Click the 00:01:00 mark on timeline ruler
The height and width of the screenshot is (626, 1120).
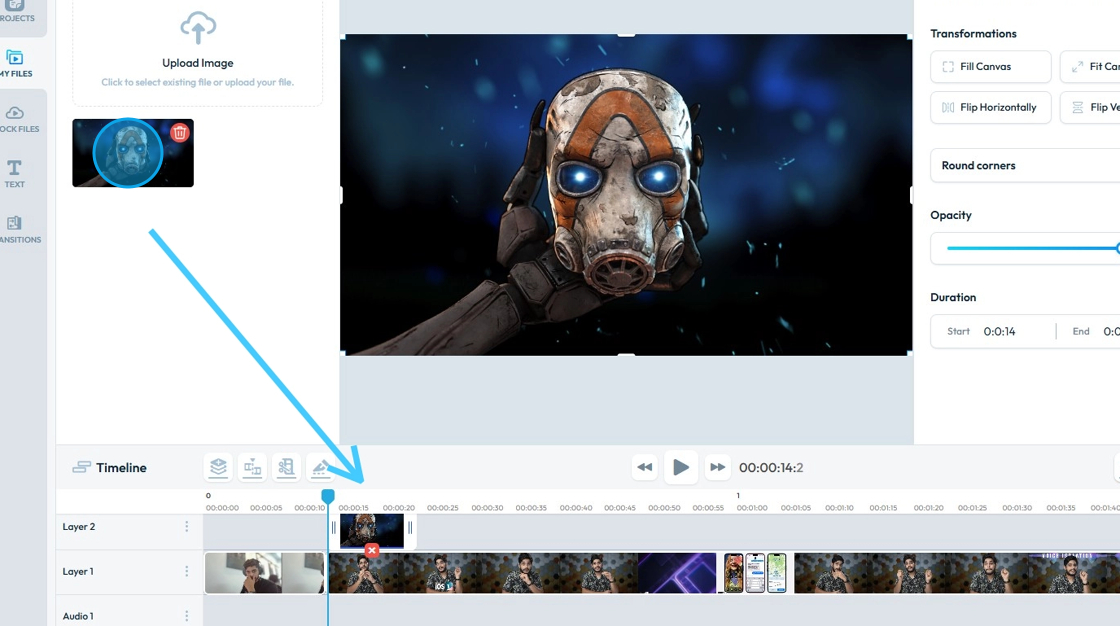click(x=752, y=507)
